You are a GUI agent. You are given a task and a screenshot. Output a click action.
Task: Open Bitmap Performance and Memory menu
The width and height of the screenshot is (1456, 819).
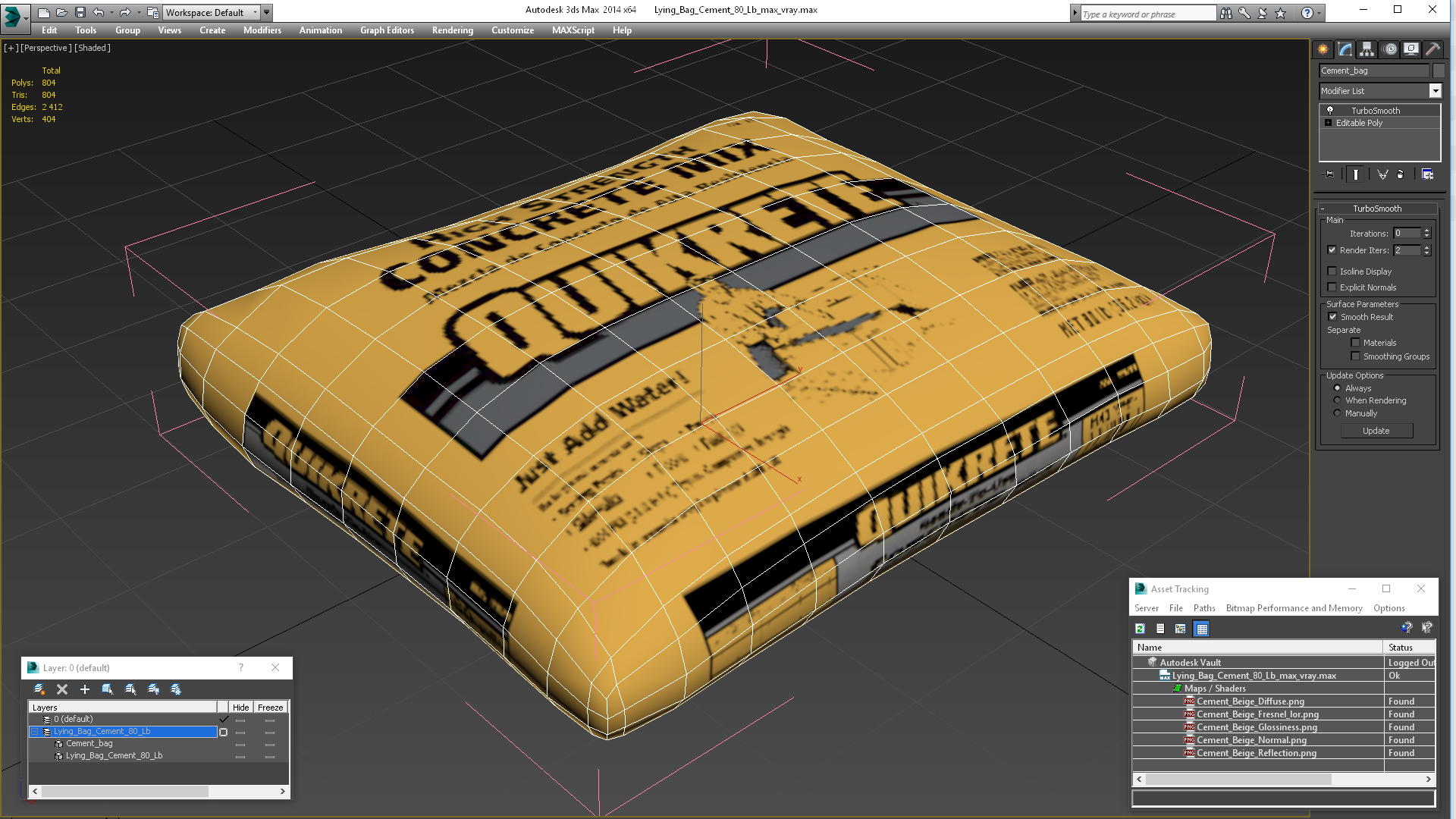point(1294,608)
